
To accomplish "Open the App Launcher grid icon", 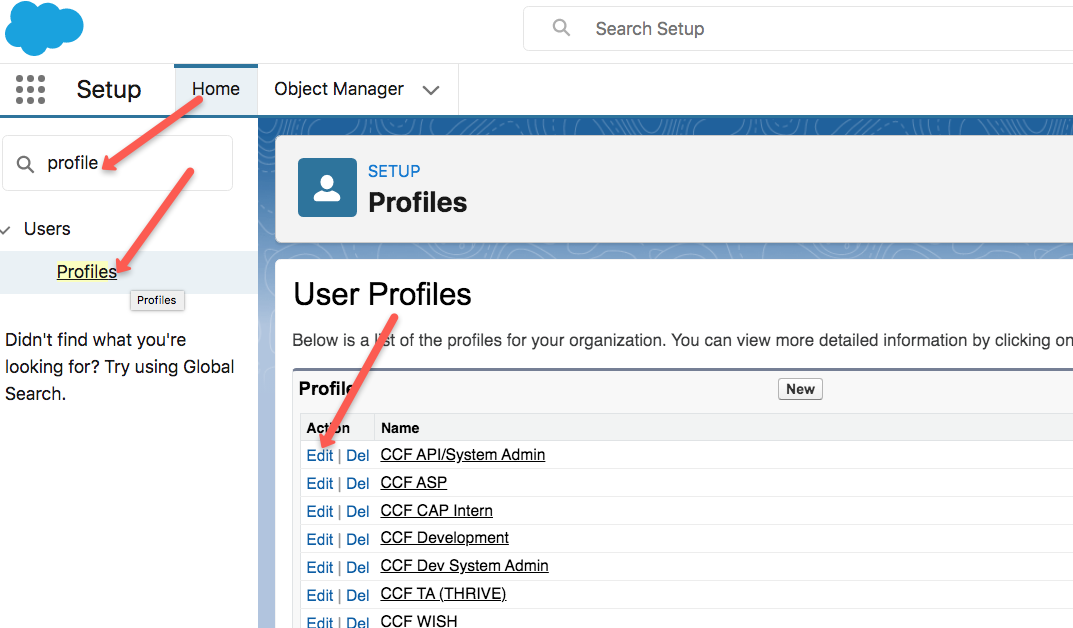I will 30,89.
